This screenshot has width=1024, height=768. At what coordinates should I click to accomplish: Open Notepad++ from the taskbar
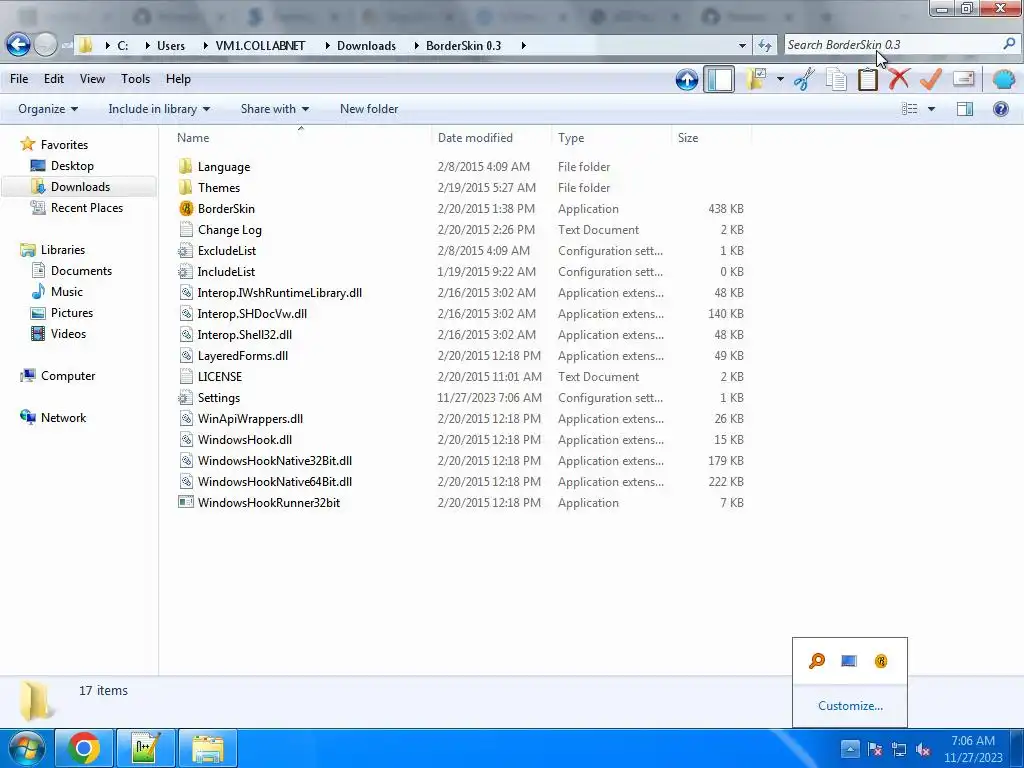(x=146, y=748)
